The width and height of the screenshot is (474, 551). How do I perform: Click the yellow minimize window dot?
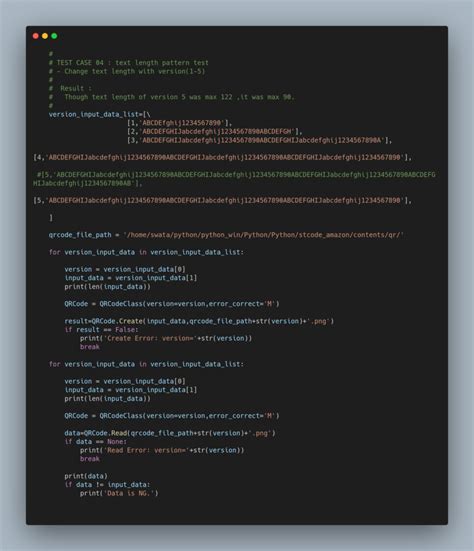point(45,36)
